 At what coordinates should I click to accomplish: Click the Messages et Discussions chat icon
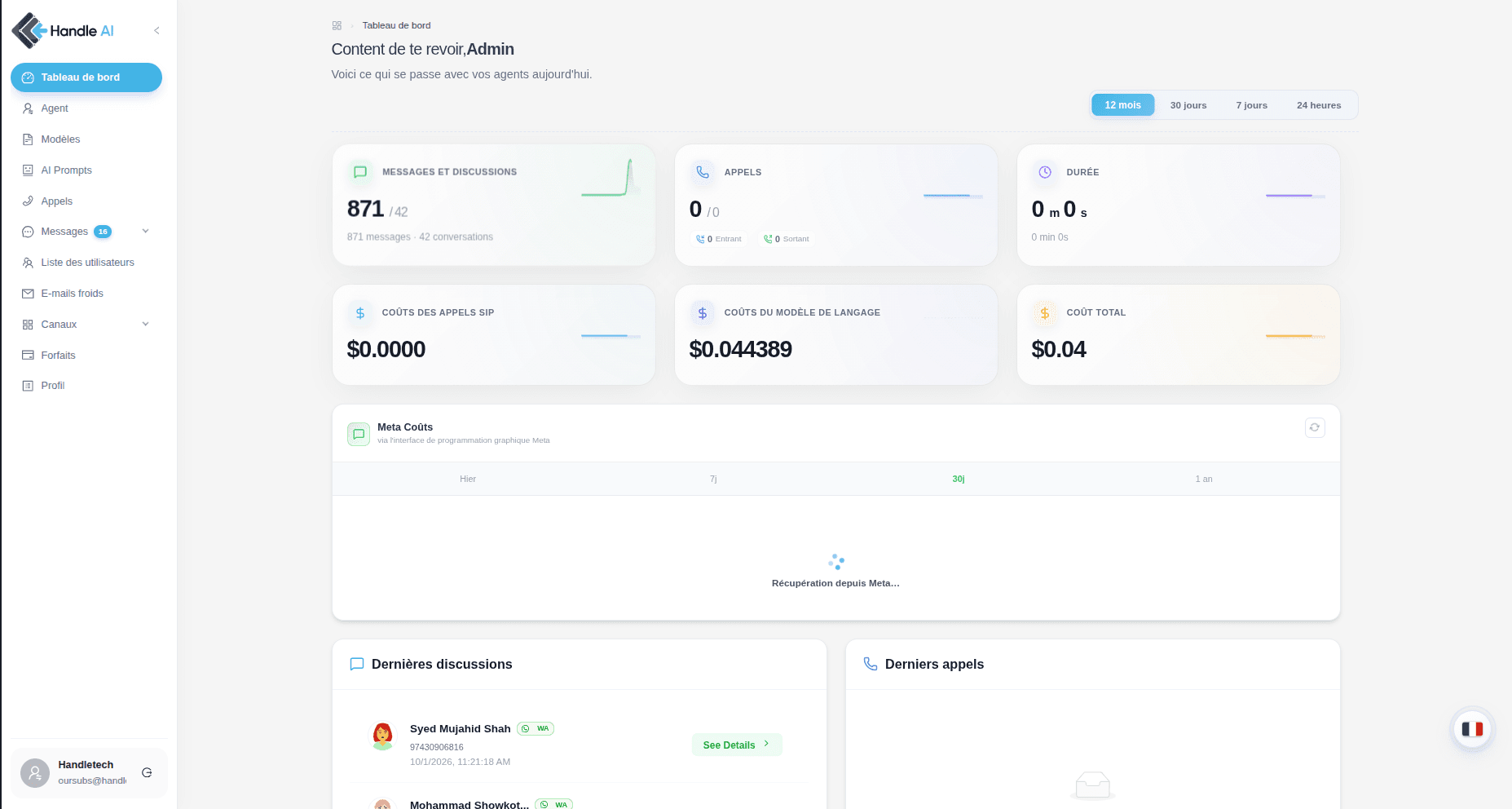(360, 172)
